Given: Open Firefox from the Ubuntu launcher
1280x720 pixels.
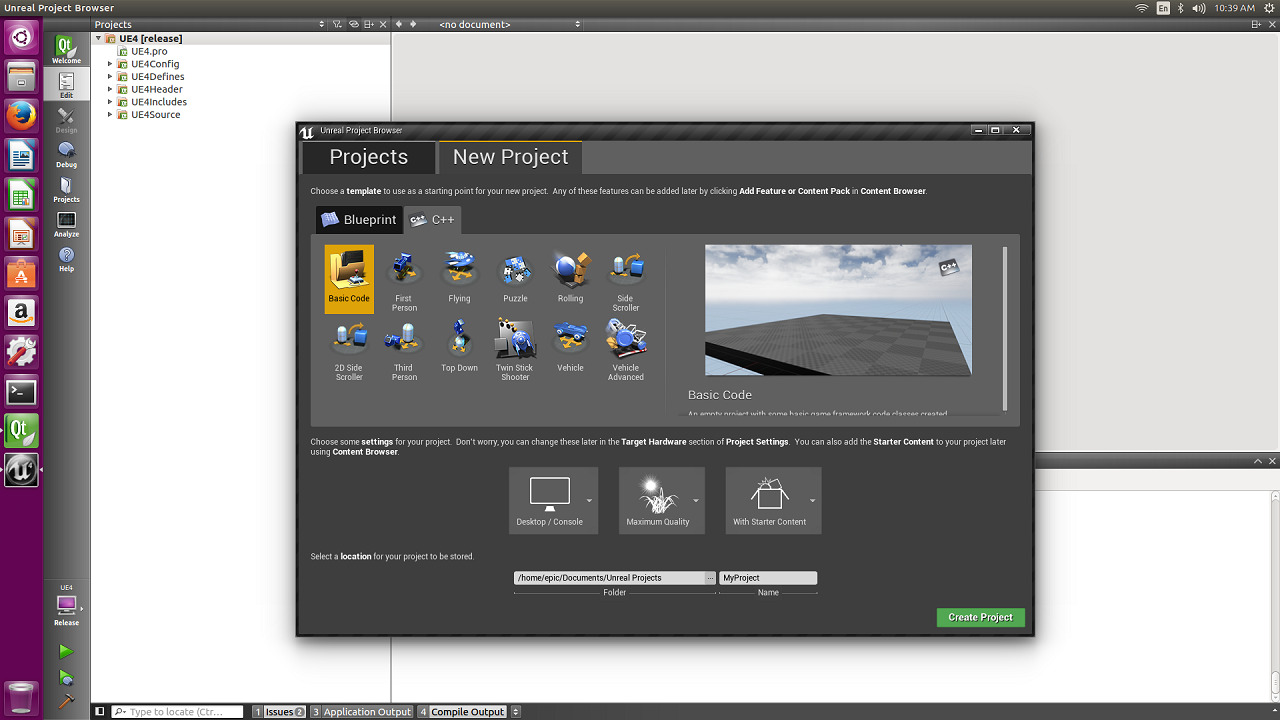Looking at the screenshot, I should [21, 116].
